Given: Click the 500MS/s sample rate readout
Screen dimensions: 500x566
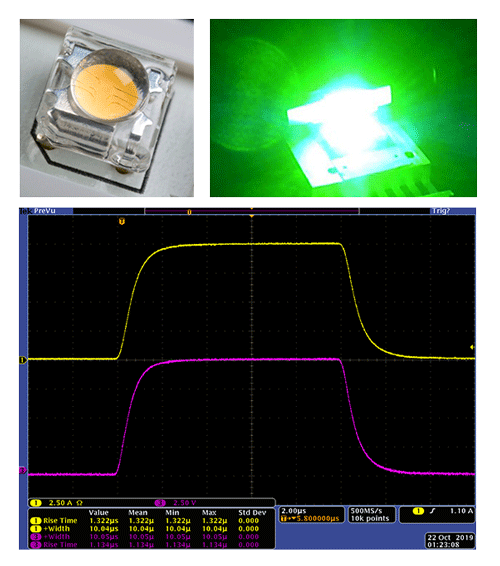Looking at the screenshot, I should 366,511.
